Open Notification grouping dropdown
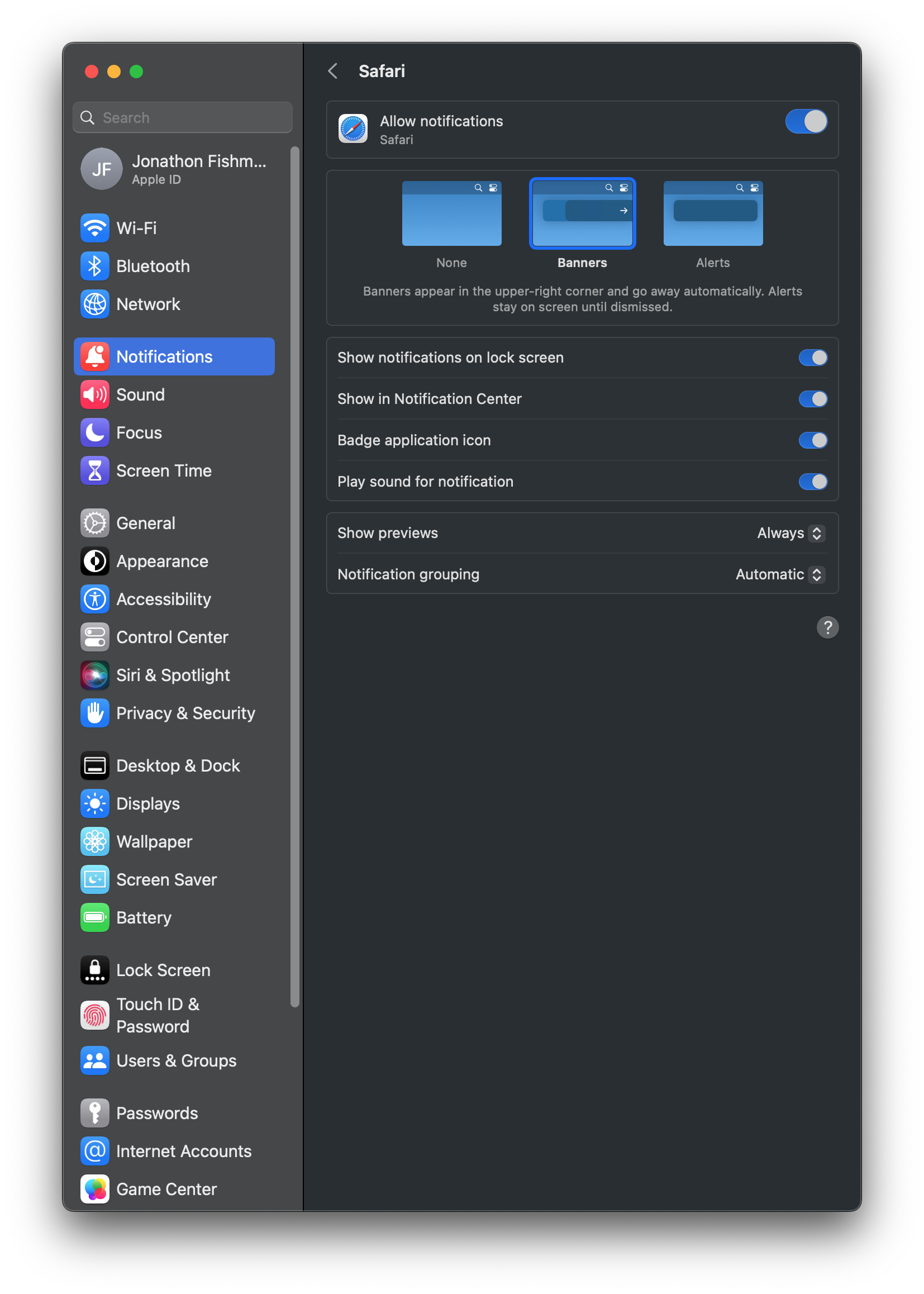The height and width of the screenshot is (1294, 924). pyautogui.click(x=780, y=575)
